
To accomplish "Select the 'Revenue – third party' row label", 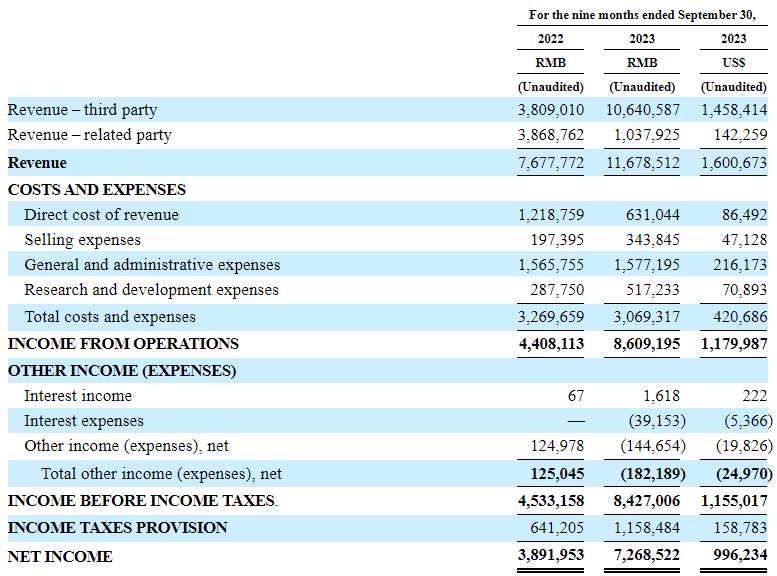I will point(82,110).
